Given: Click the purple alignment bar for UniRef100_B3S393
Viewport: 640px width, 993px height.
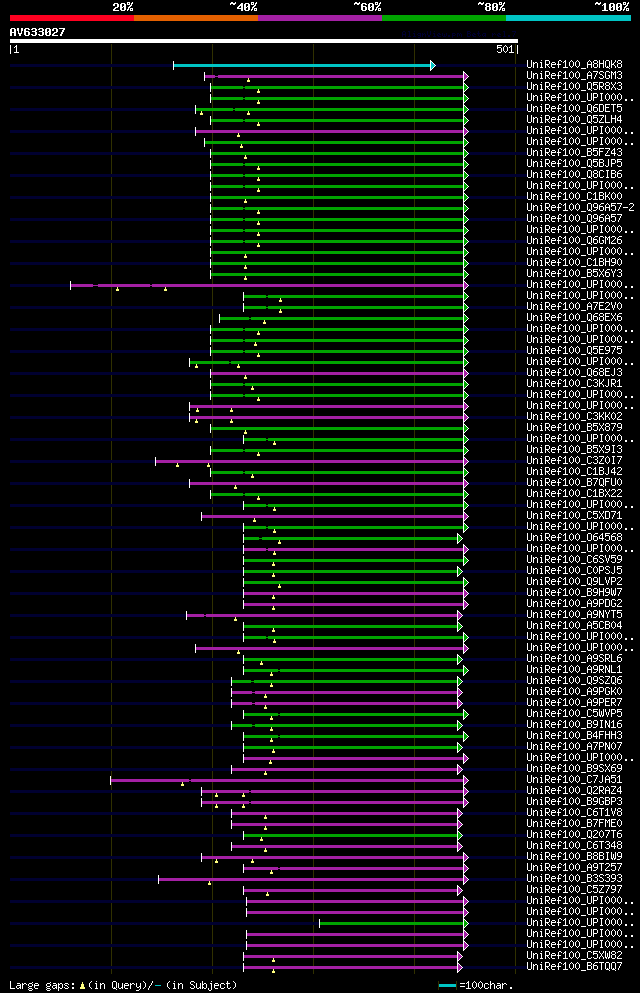Looking at the screenshot, I should pos(313,880).
